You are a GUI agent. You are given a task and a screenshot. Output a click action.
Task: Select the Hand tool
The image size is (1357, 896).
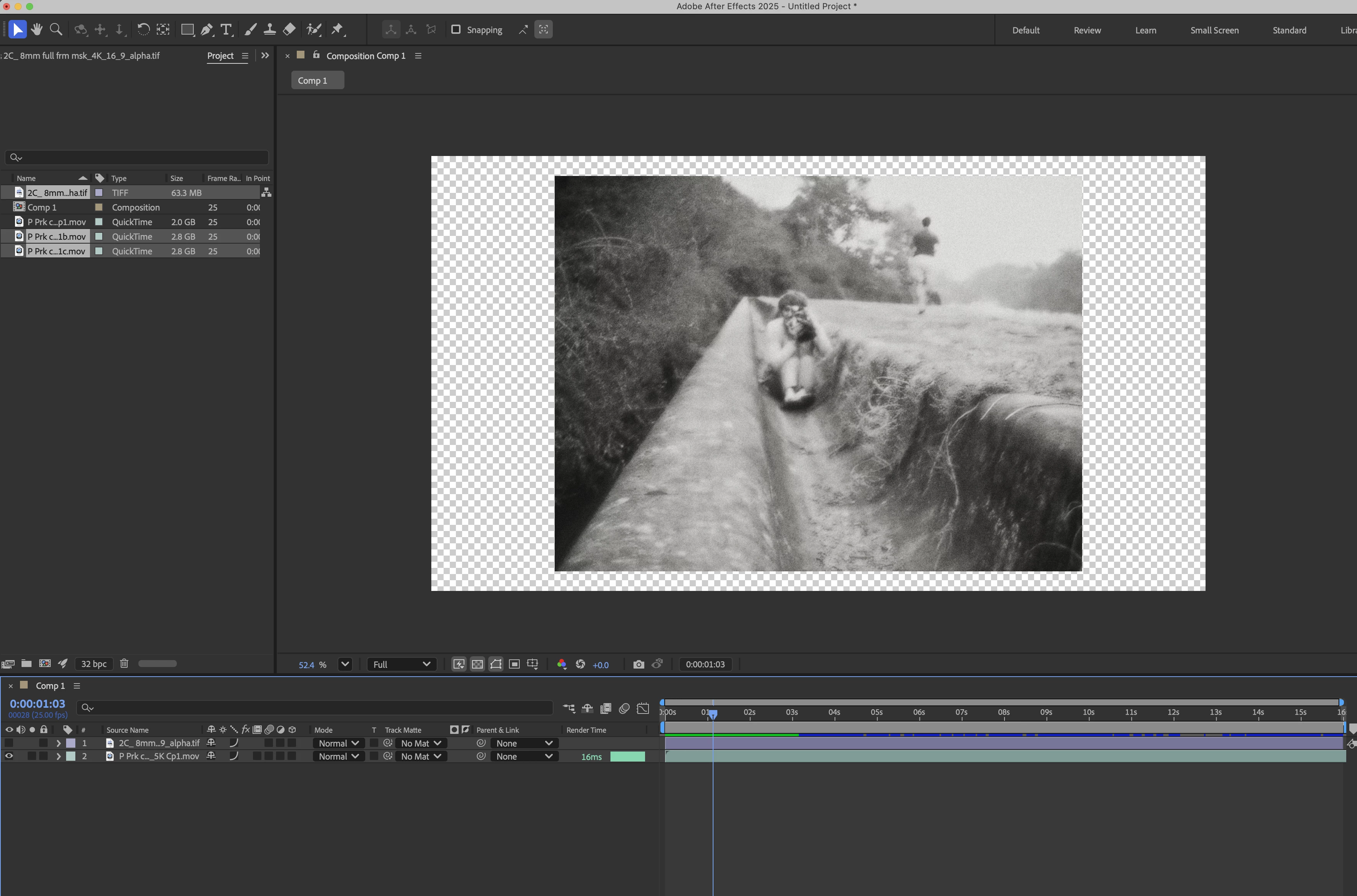tap(37, 29)
